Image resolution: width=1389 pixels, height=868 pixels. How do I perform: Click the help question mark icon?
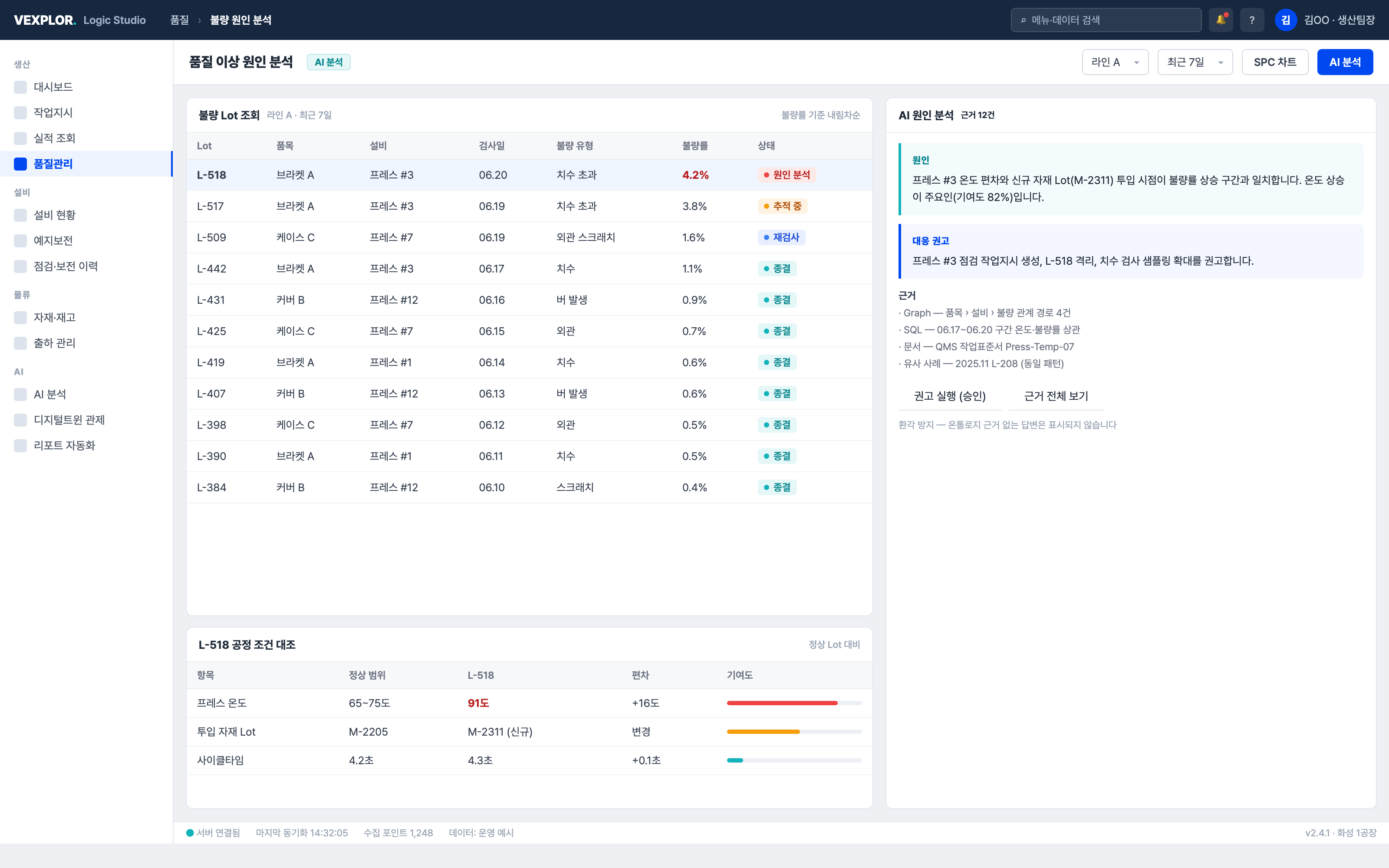(x=1252, y=20)
